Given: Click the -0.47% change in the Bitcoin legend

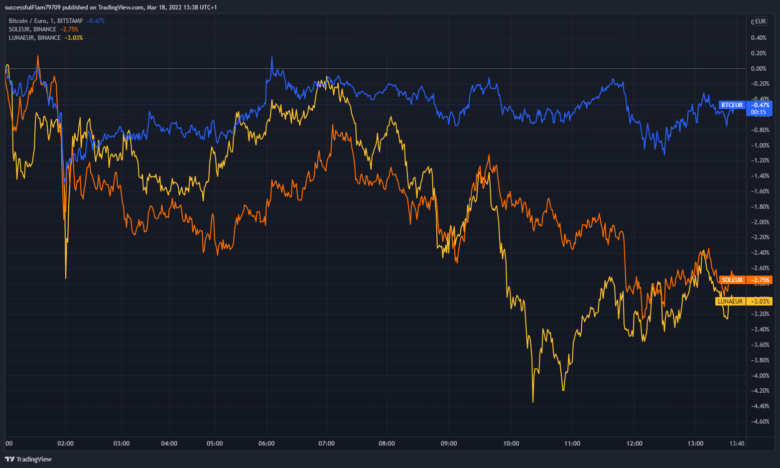Looking at the screenshot, I should 96,21.
